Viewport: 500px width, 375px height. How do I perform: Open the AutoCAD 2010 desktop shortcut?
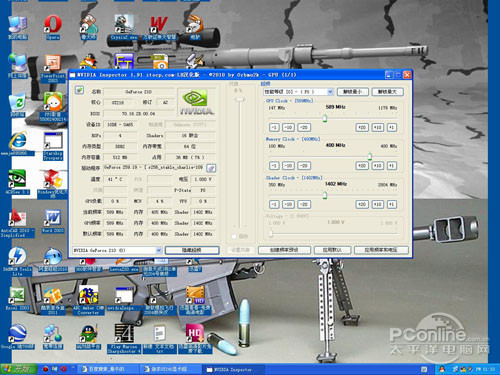coord(17,223)
